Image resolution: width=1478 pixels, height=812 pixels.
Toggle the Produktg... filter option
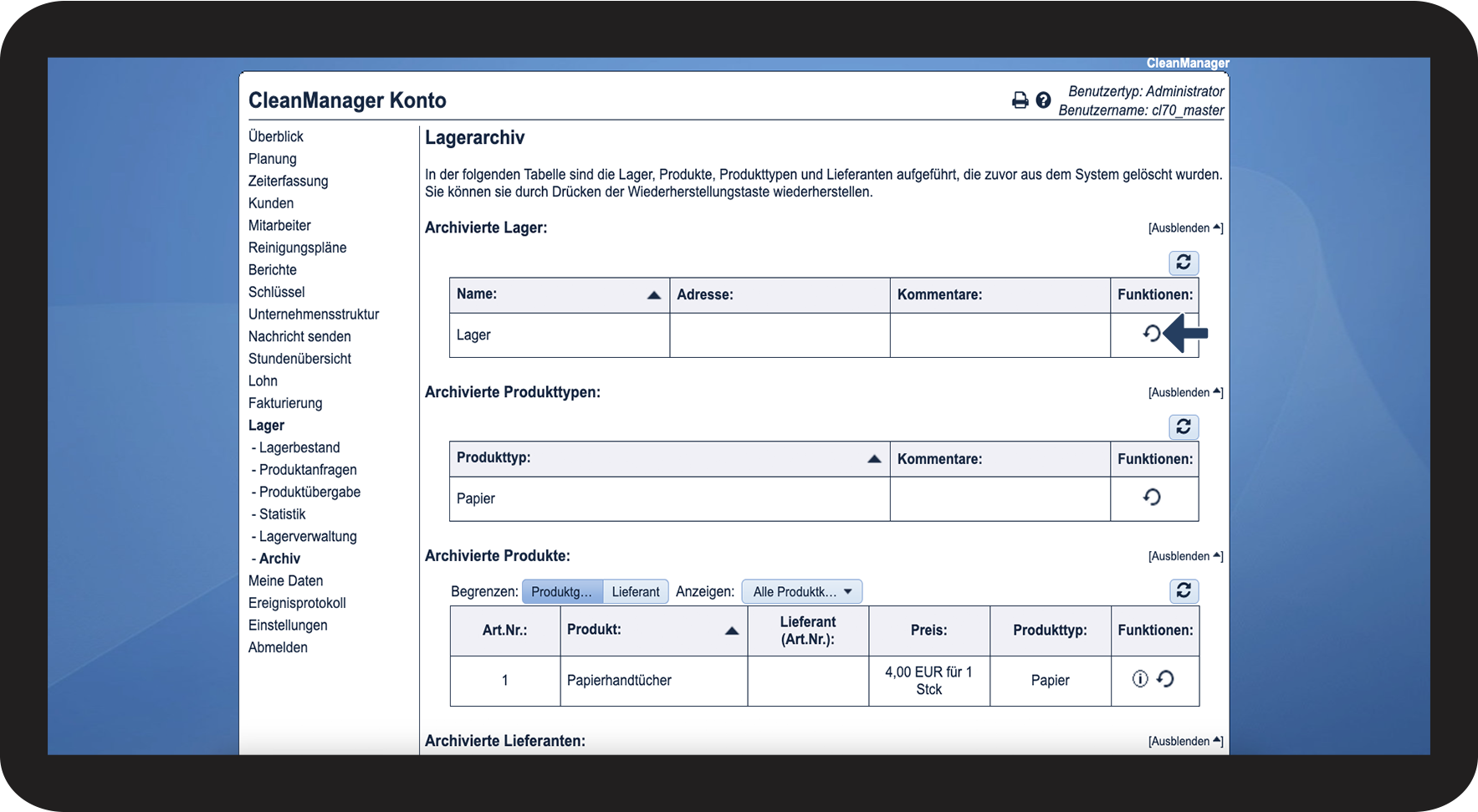click(x=562, y=592)
